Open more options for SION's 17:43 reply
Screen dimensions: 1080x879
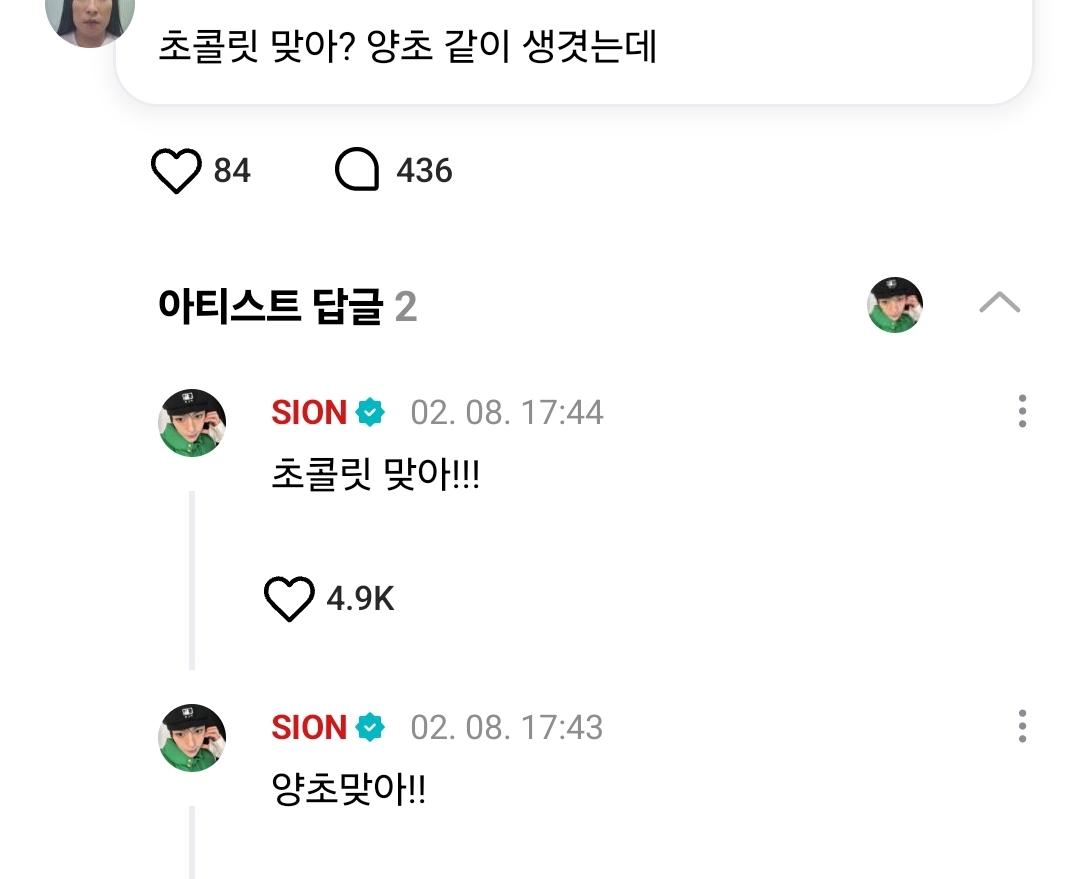(1021, 726)
